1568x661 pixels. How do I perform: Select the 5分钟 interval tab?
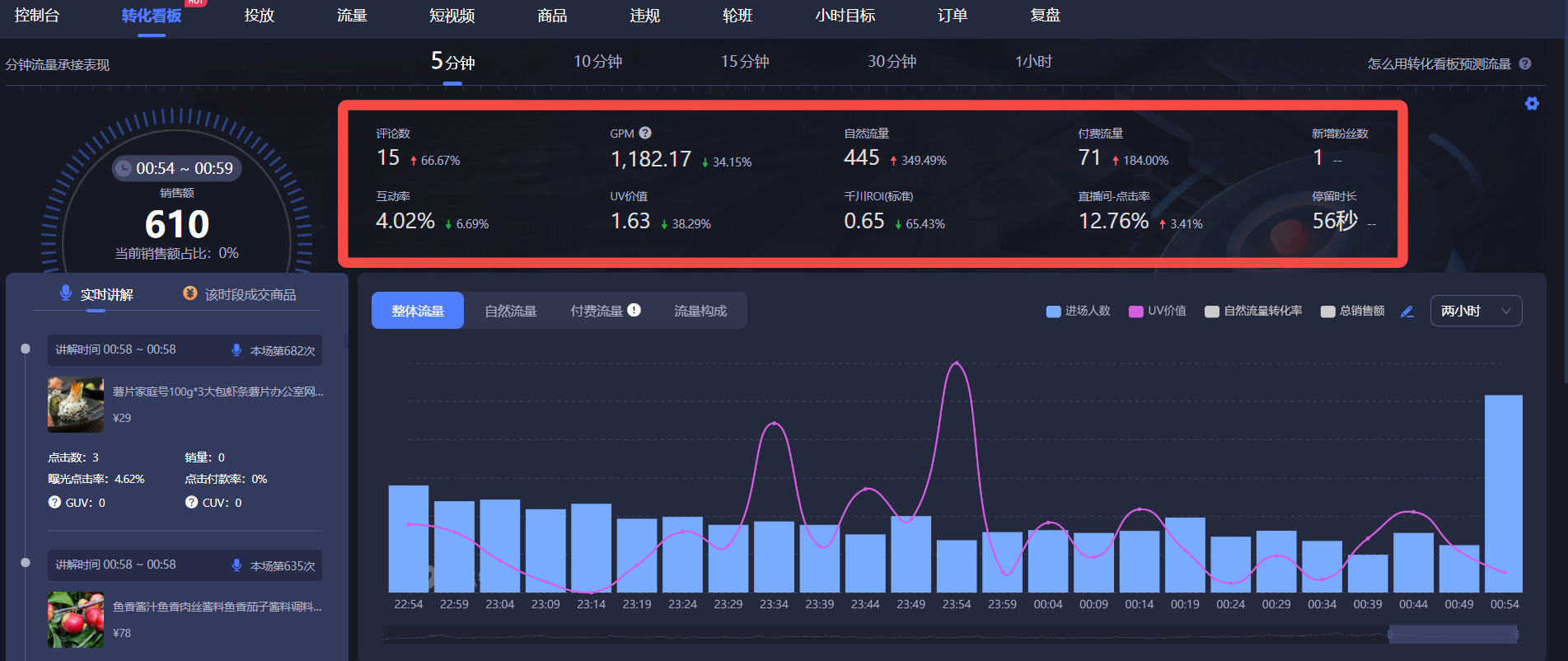(x=452, y=61)
